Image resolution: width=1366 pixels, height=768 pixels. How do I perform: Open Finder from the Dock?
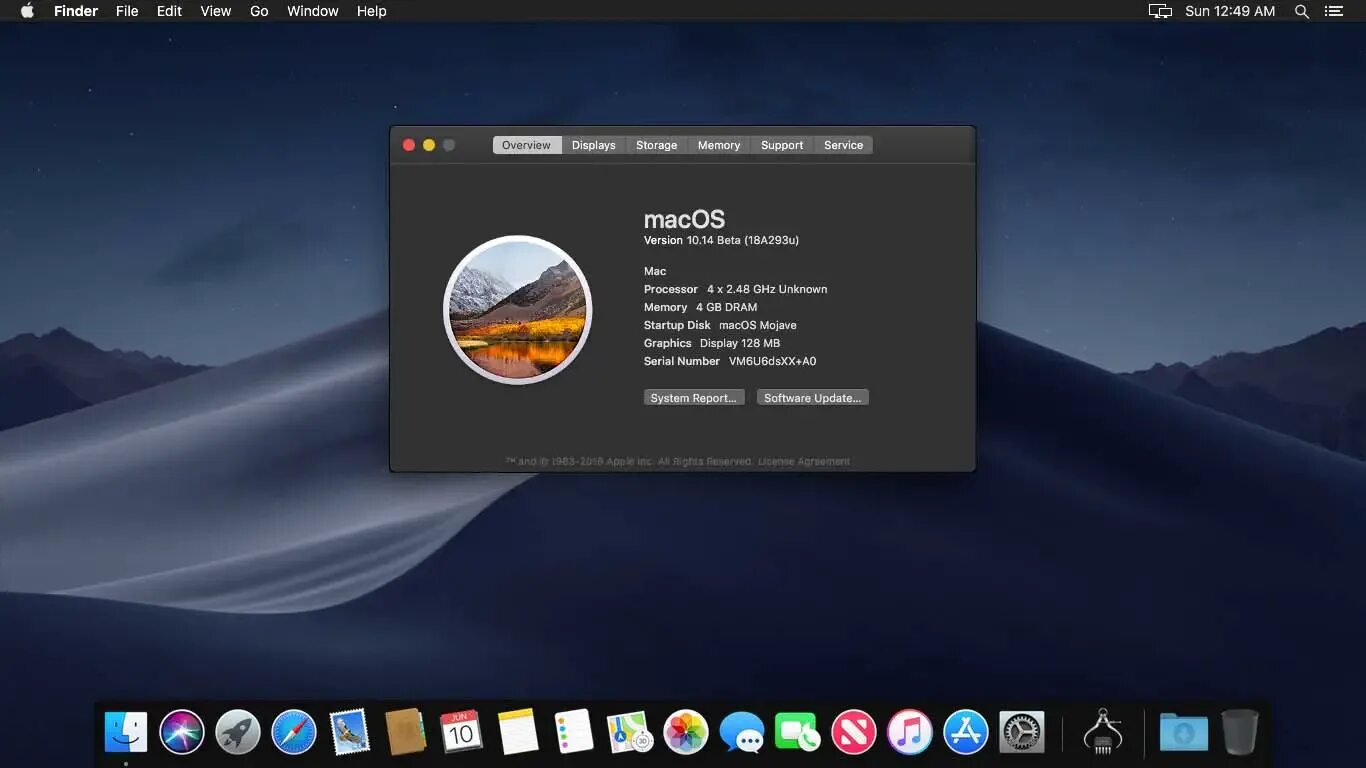[126, 732]
